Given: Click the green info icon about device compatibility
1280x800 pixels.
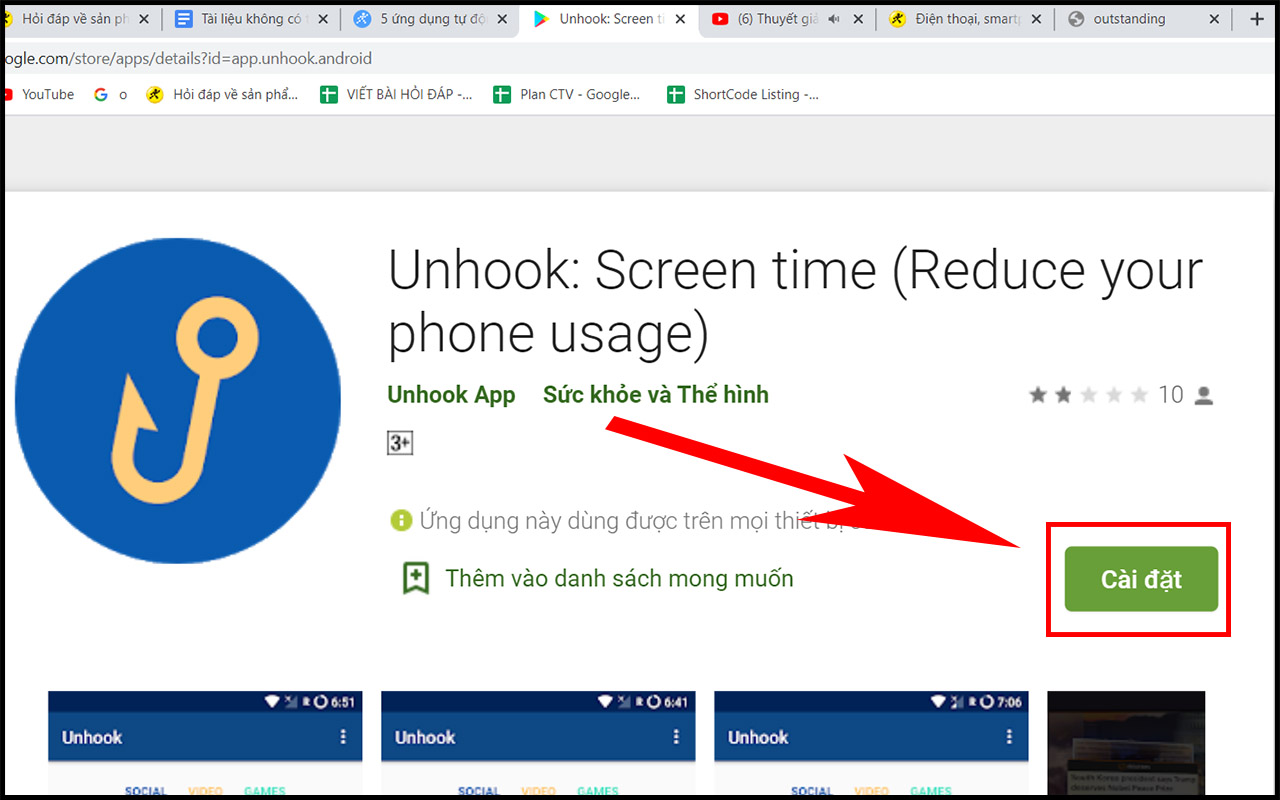Looking at the screenshot, I should pyautogui.click(x=401, y=520).
